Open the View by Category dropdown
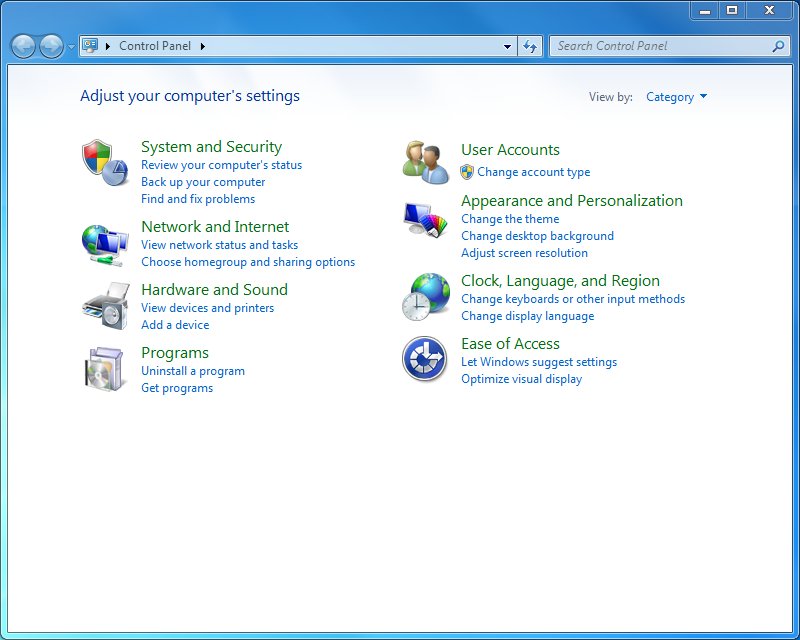This screenshot has width=800, height=640. pyautogui.click(x=676, y=97)
